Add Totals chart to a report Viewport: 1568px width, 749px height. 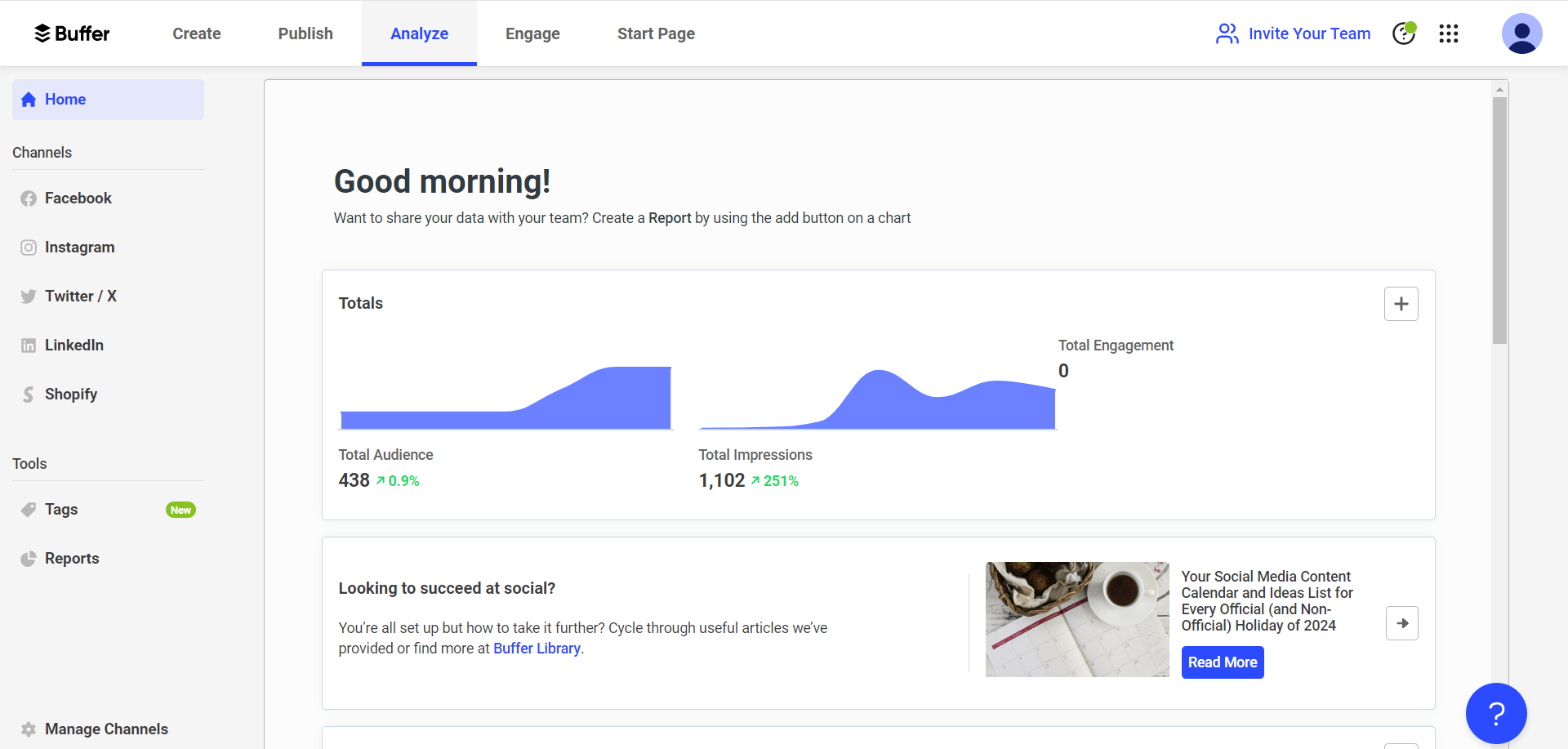pyautogui.click(x=1401, y=304)
